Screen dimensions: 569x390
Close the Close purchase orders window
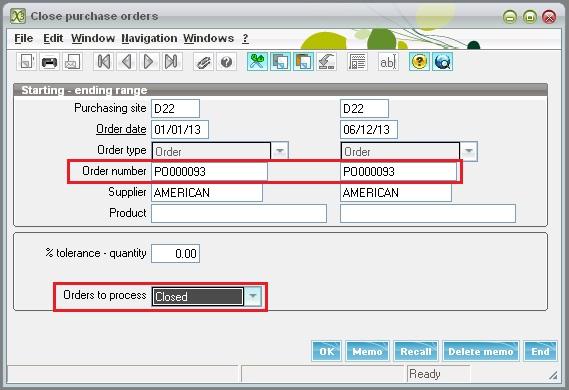[549, 17]
